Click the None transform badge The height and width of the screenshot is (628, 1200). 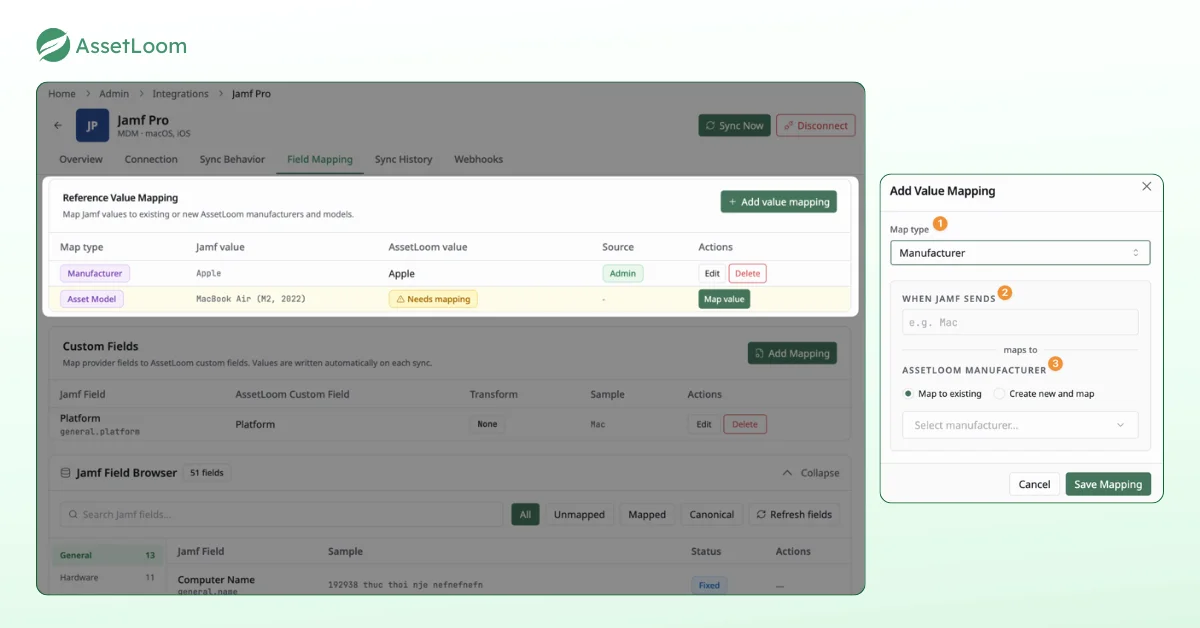tap(487, 424)
